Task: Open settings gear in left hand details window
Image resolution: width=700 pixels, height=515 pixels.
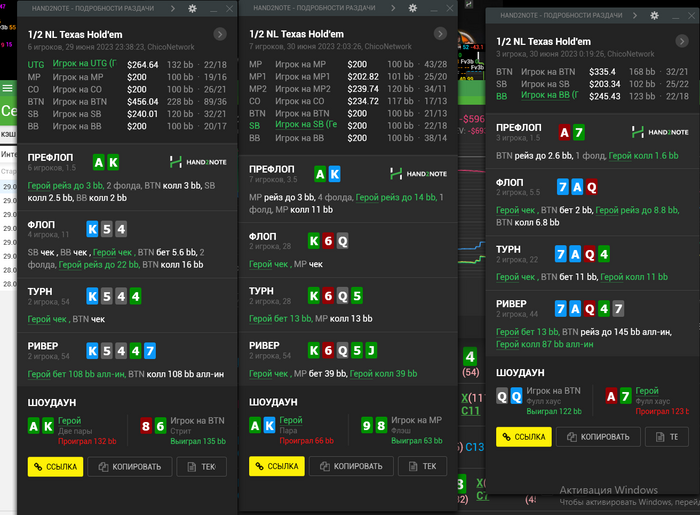Action: pyautogui.click(x=192, y=8)
